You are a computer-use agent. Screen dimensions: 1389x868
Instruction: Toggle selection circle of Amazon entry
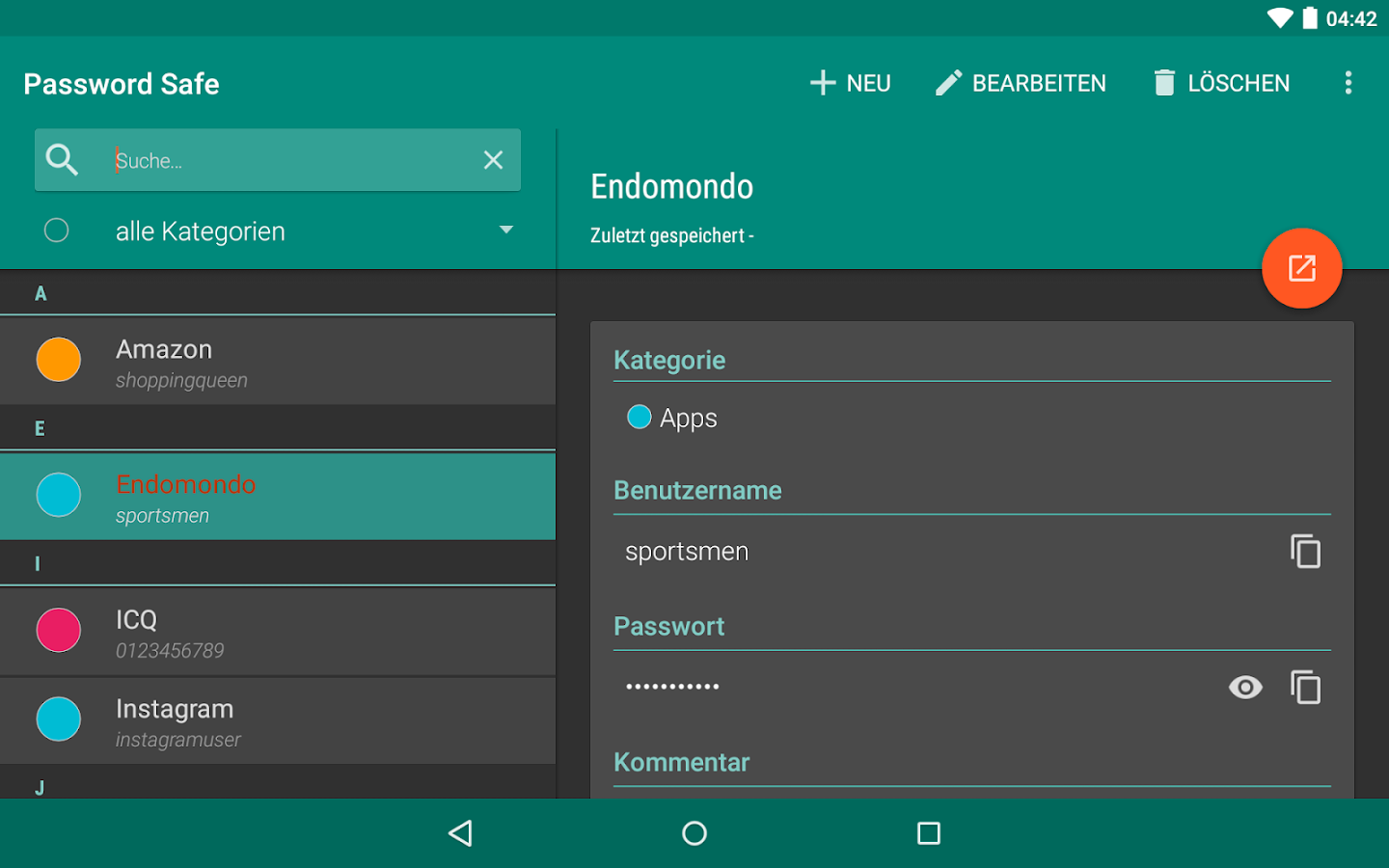point(58,360)
